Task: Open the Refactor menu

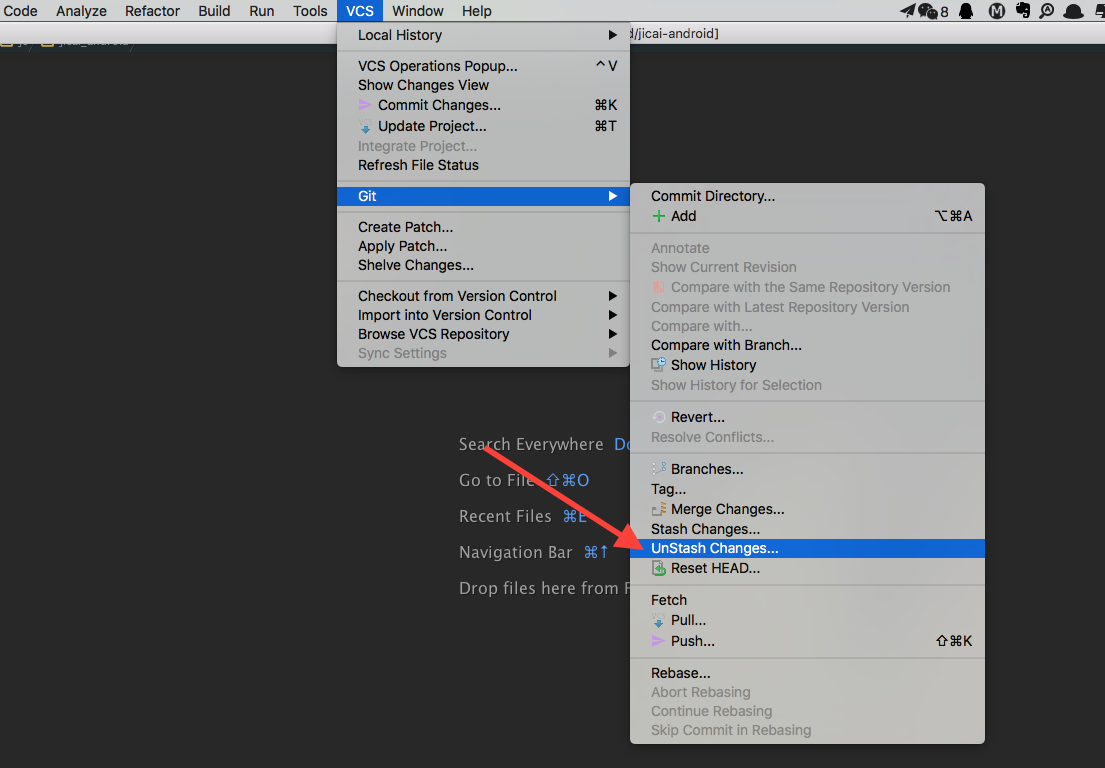Action: pyautogui.click(x=152, y=11)
